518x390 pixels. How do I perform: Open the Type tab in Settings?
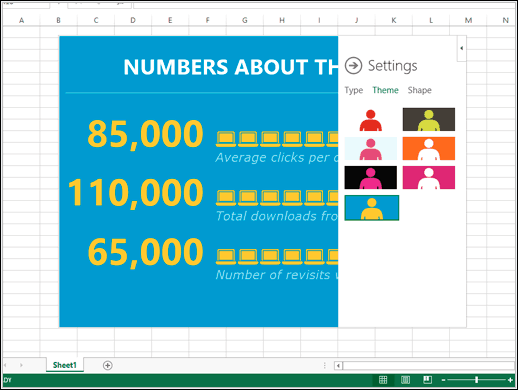pyautogui.click(x=354, y=90)
